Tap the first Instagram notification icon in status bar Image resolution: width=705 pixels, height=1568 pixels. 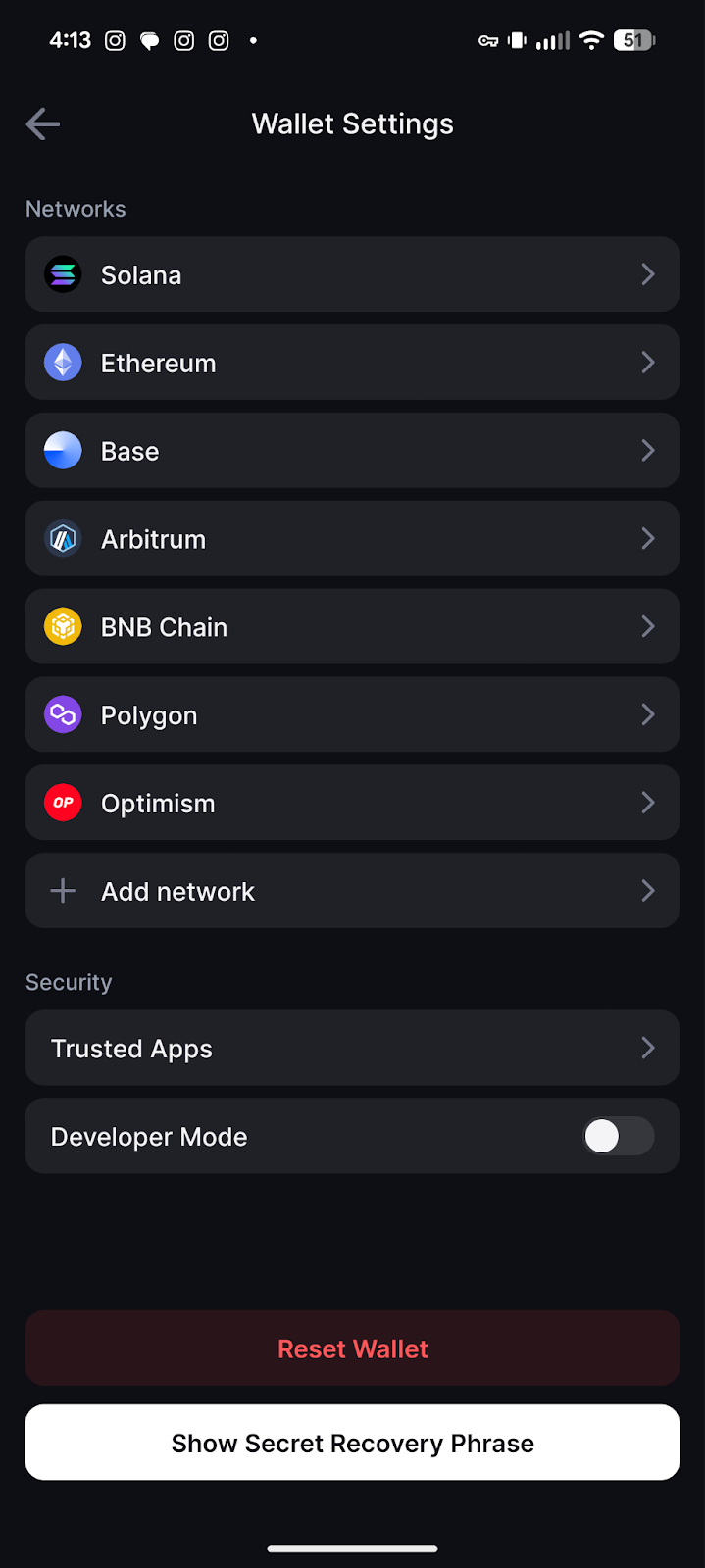(115, 41)
